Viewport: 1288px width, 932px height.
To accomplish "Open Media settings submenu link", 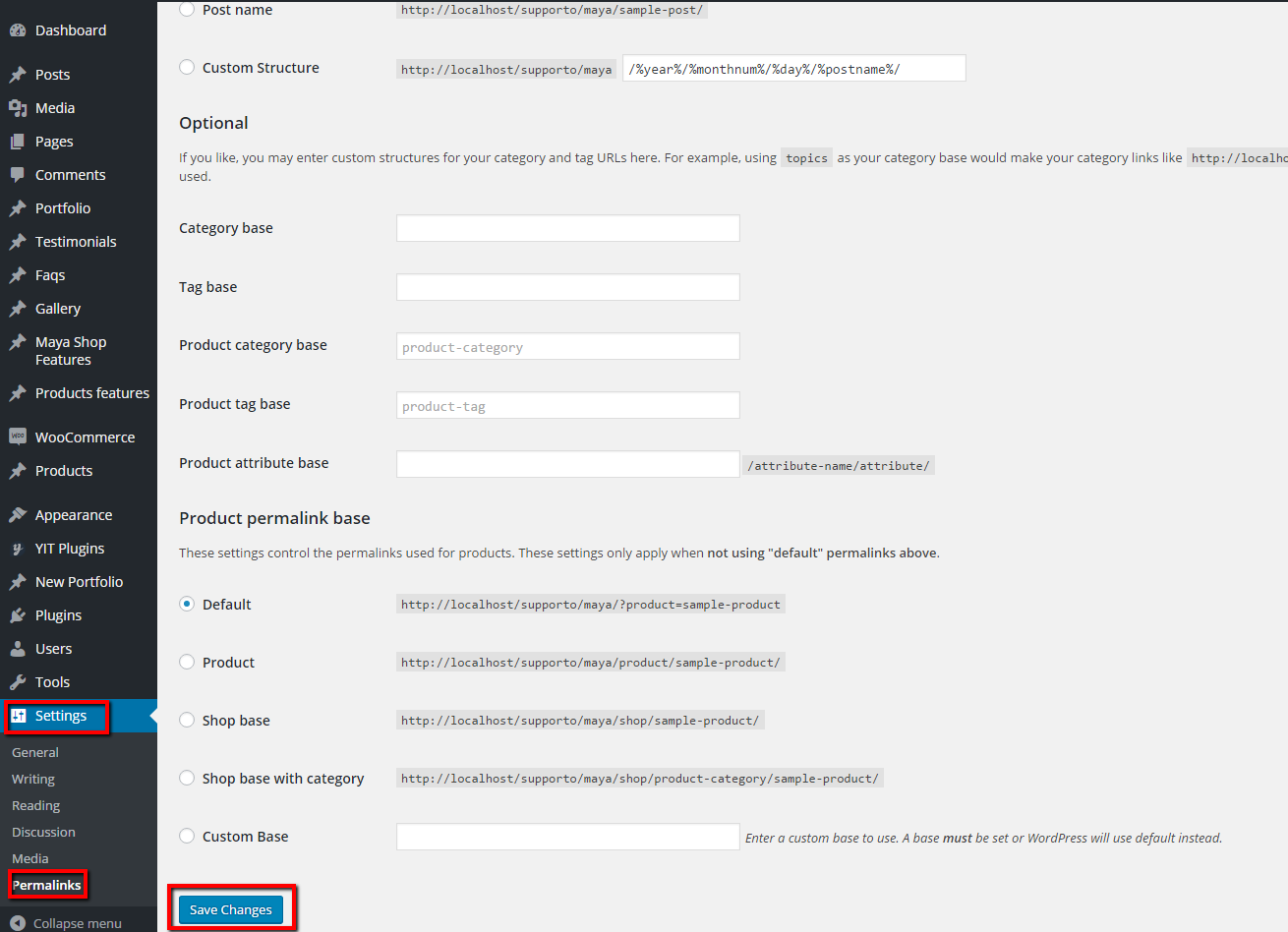I will coord(30,858).
